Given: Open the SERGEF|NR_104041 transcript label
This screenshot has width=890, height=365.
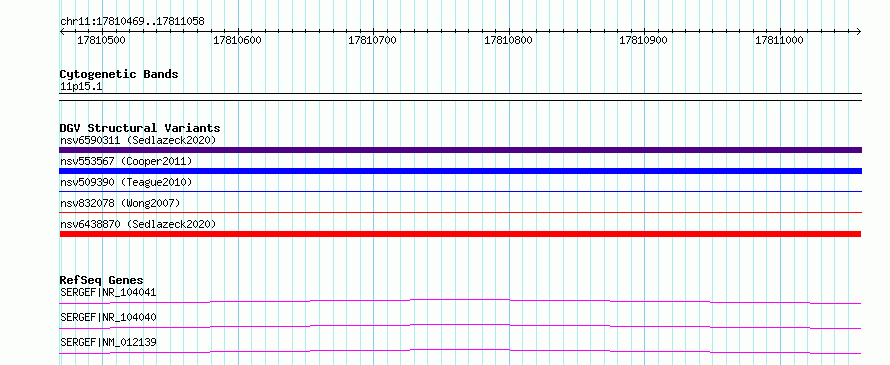Looking at the screenshot, I should pos(108,292).
